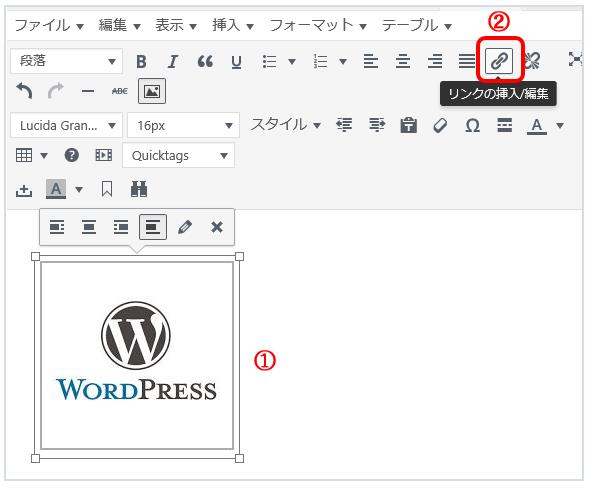Image resolution: width=589 pixels, height=488 pixels.
Task: Expand the text color picker arrow
Action: [x=560, y=125]
